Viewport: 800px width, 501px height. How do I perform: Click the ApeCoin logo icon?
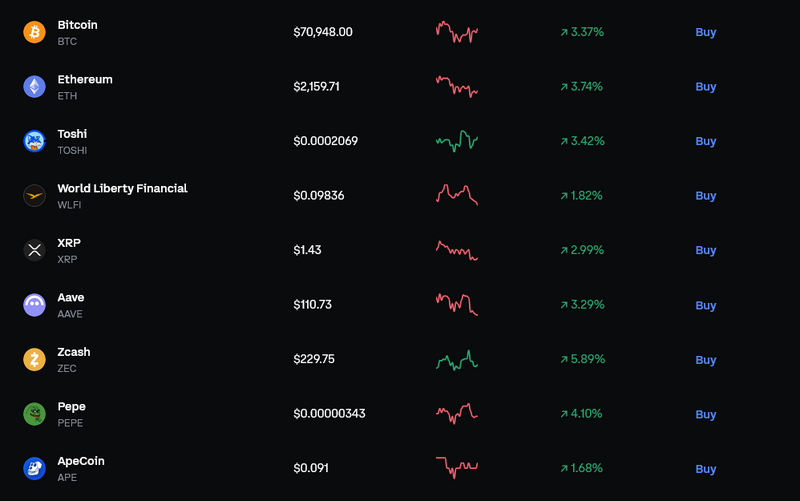[x=35, y=469]
